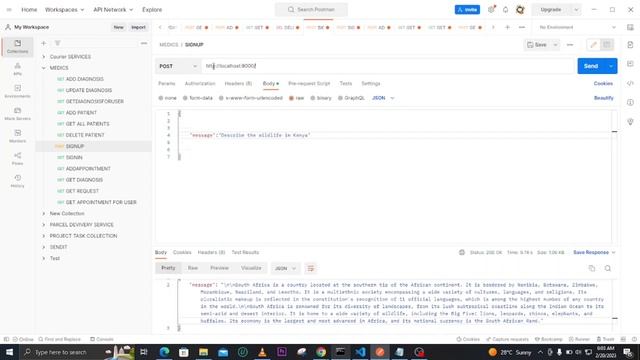Open the request Headers (8) tab

238,83
